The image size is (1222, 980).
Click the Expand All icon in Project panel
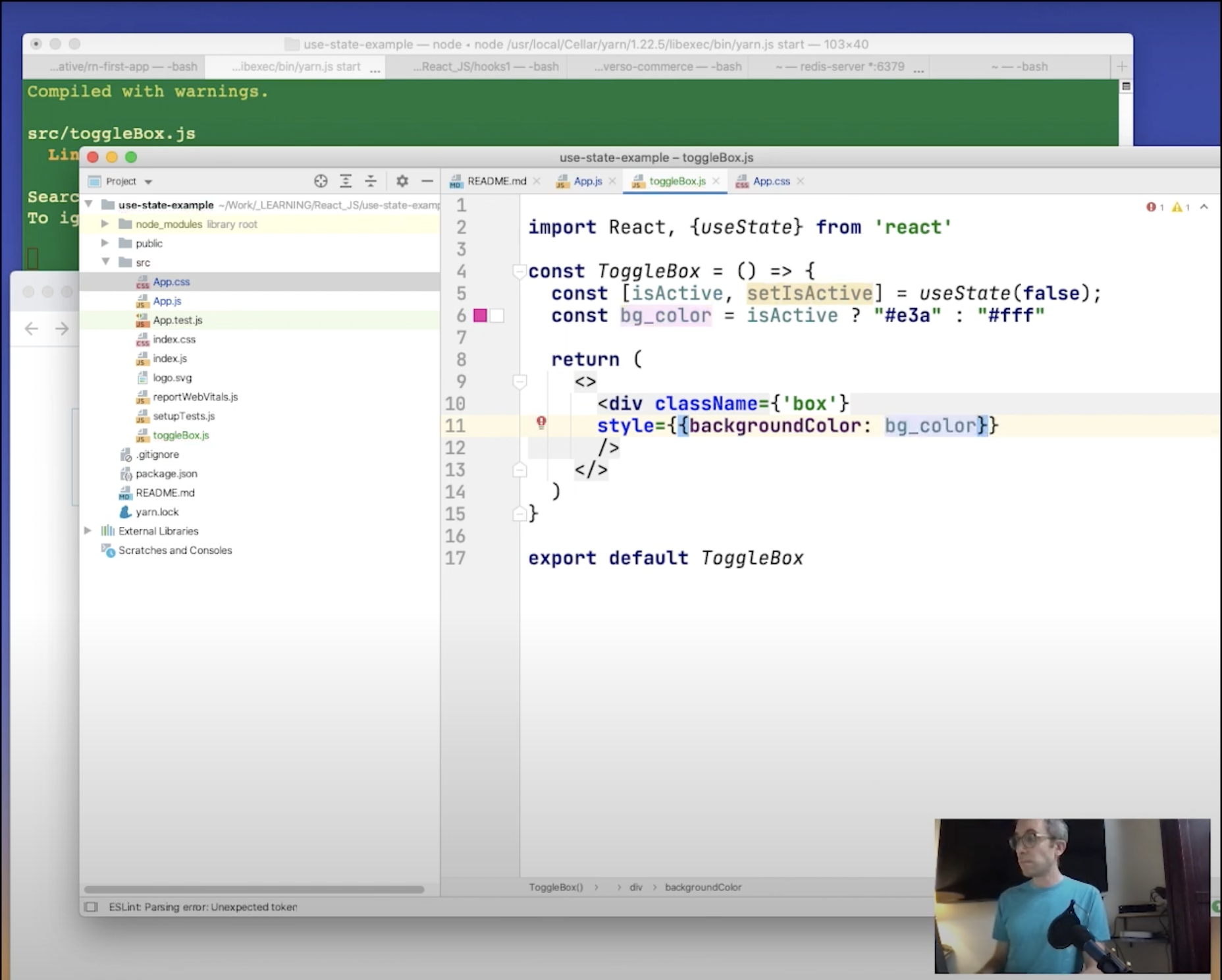tap(346, 181)
